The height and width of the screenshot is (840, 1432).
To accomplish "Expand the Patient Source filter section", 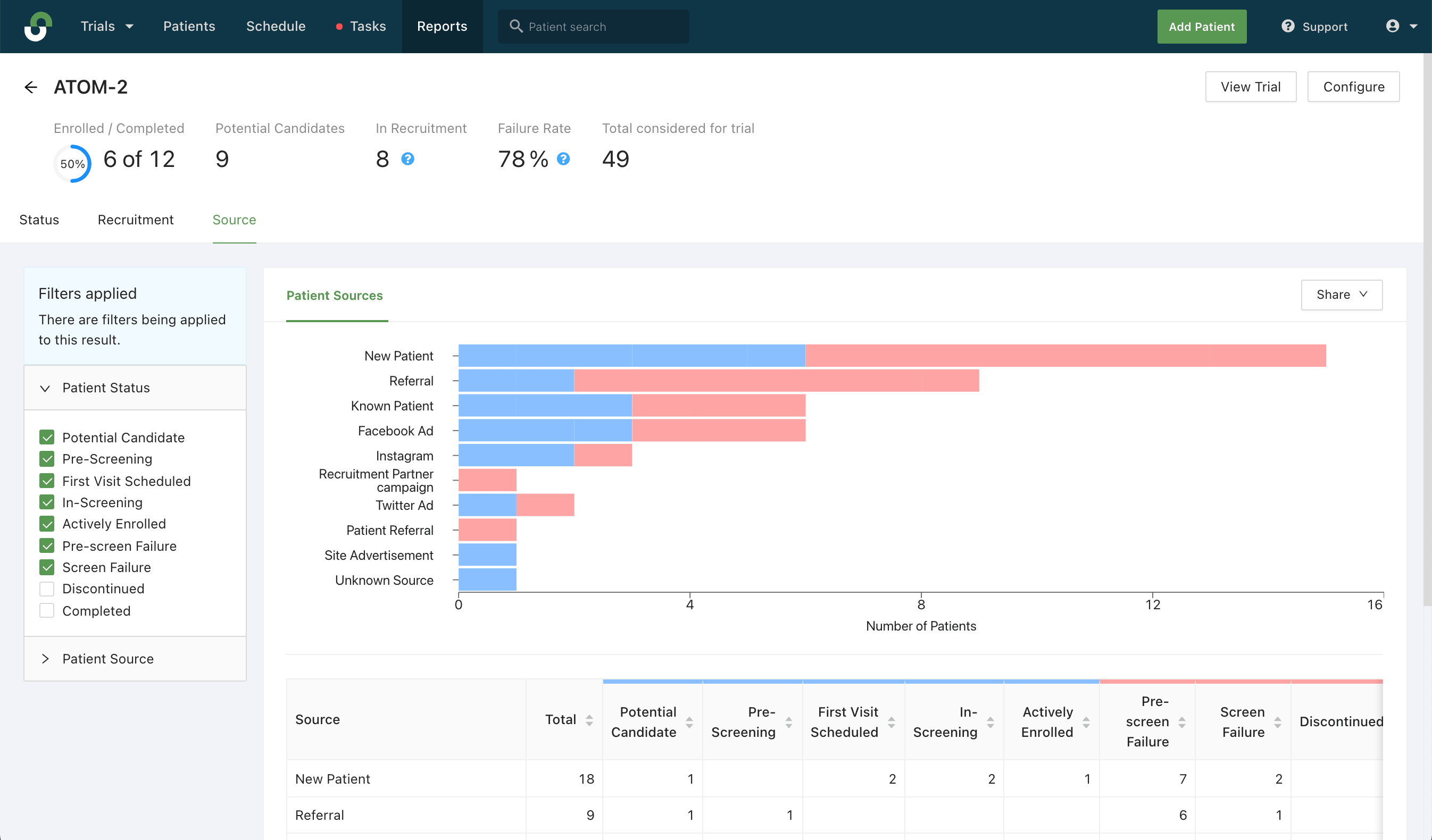I will 135,659.
